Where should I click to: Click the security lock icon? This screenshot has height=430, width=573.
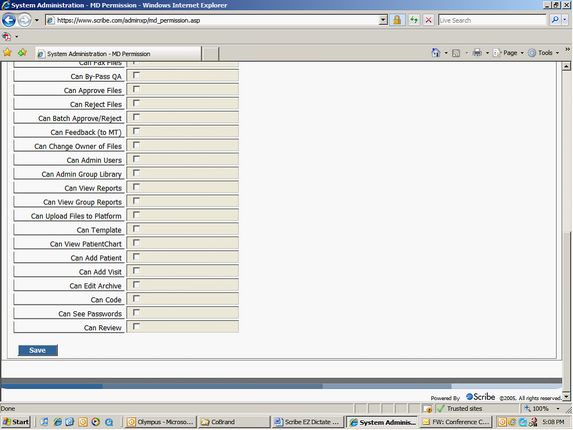[x=397, y=20]
